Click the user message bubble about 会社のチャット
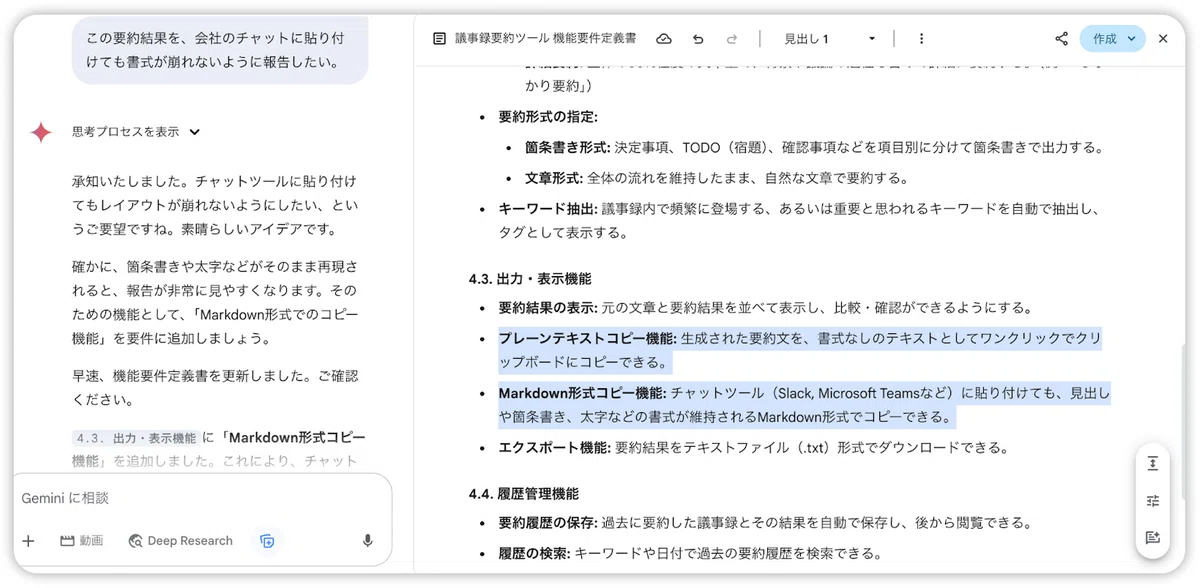The height and width of the screenshot is (588, 1200). pos(220,50)
